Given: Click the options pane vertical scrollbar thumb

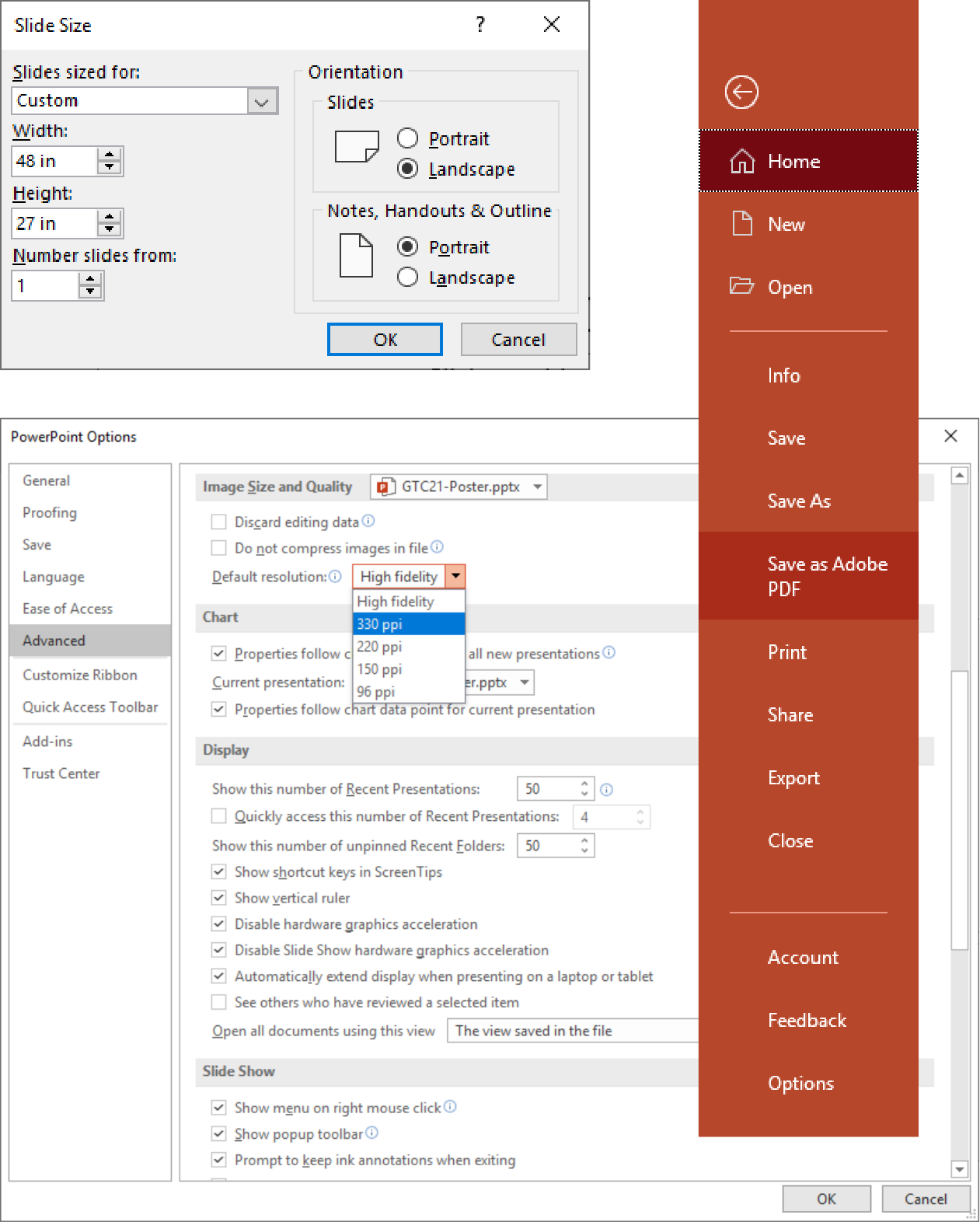Looking at the screenshot, I should pyautogui.click(x=960, y=808).
